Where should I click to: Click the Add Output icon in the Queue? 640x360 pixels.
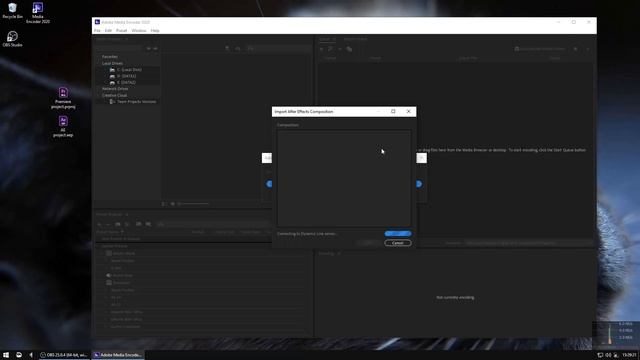click(330, 49)
